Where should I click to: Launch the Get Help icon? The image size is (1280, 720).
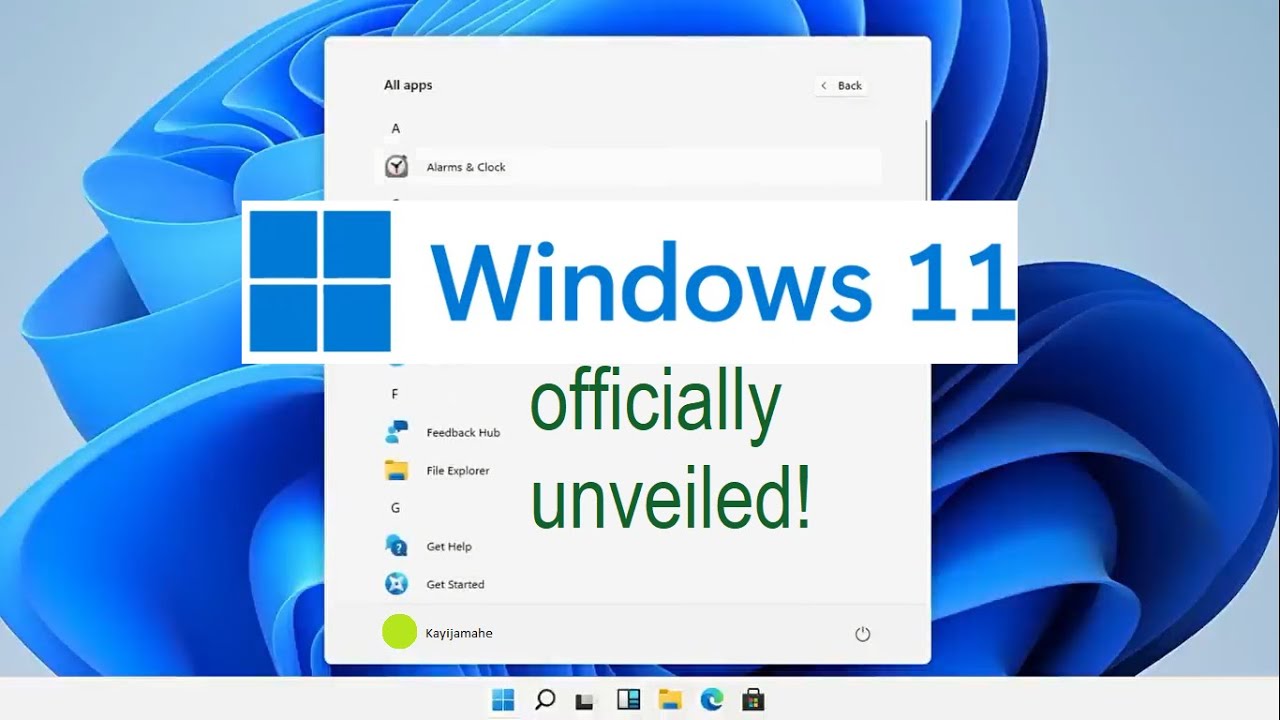point(397,546)
